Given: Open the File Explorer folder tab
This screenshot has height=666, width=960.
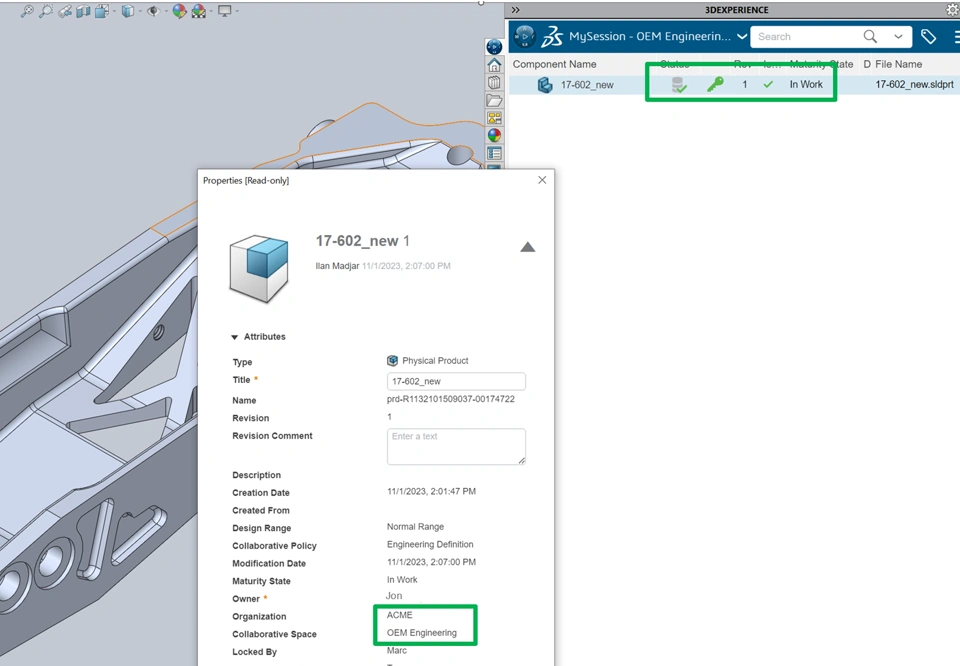Looking at the screenshot, I should [494, 100].
